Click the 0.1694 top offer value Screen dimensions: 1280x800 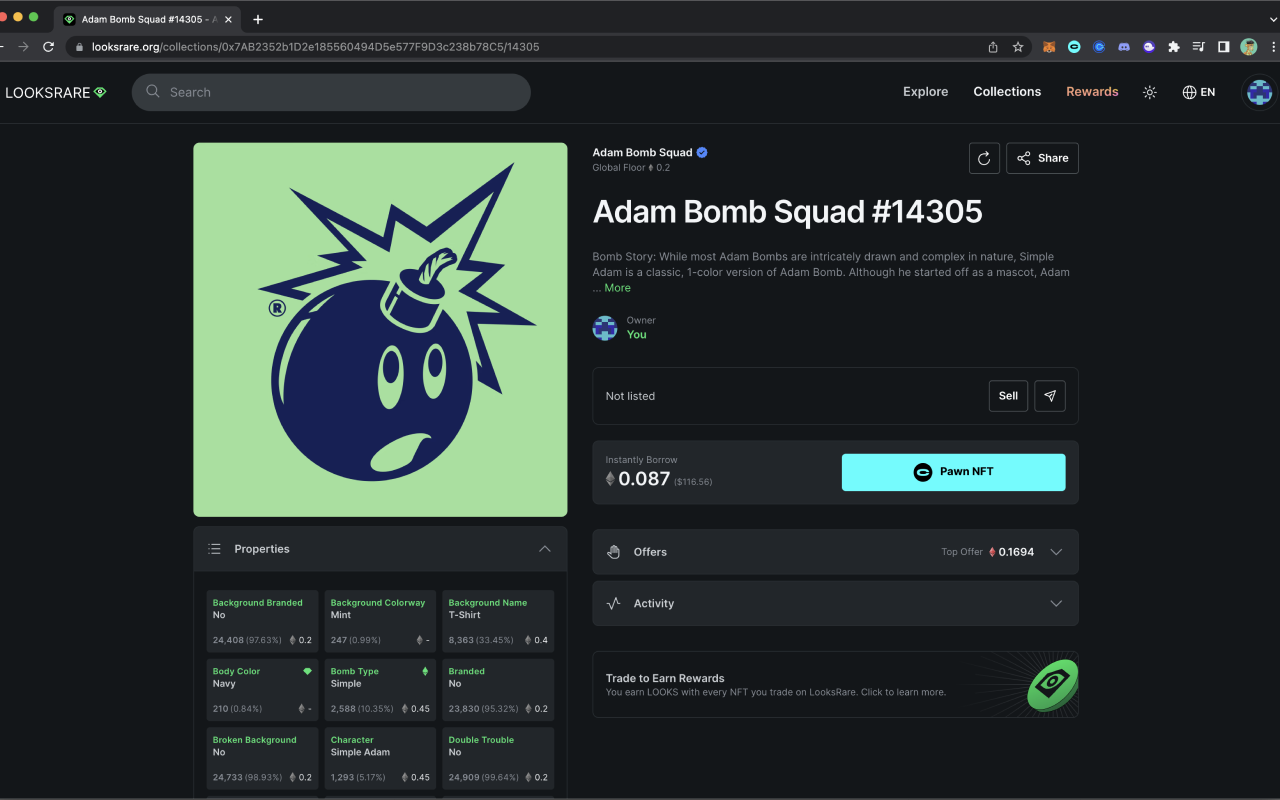1016,552
